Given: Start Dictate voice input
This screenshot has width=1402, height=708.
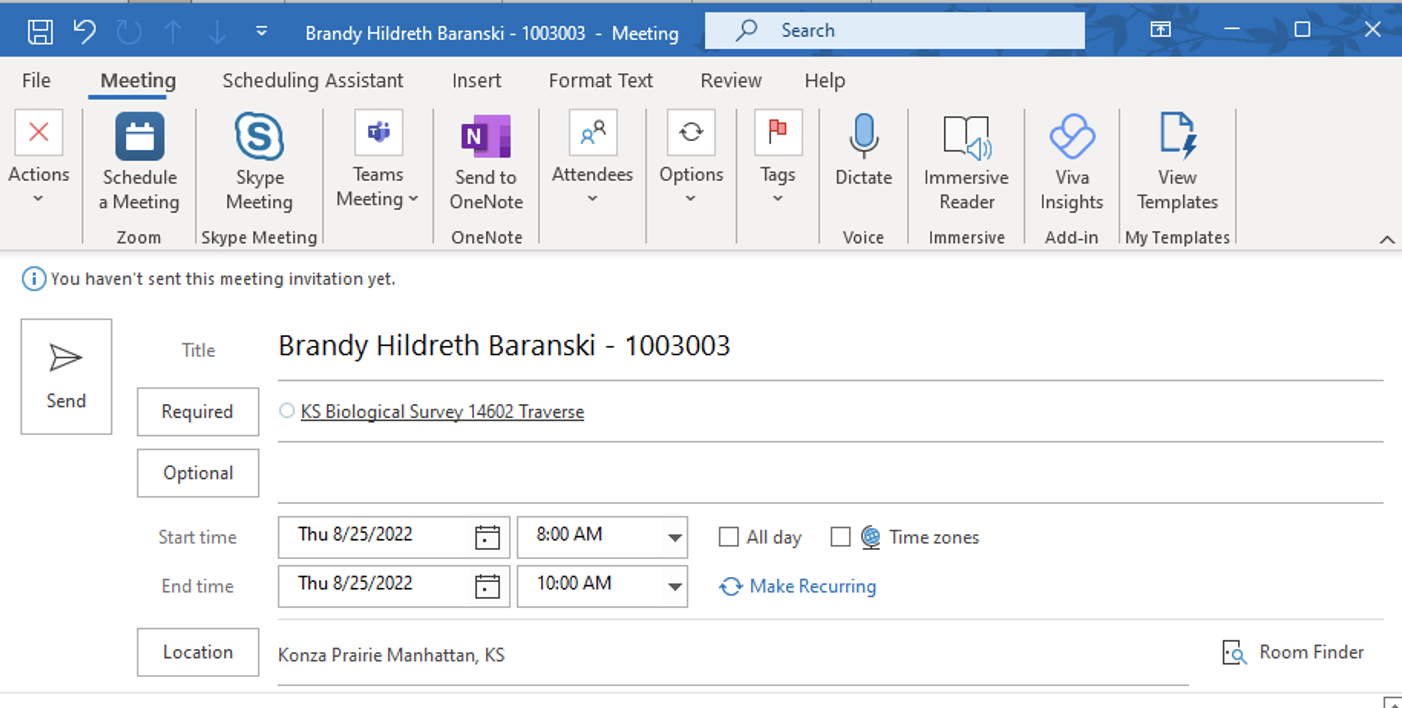Looking at the screenshot, I should point(863,138).
